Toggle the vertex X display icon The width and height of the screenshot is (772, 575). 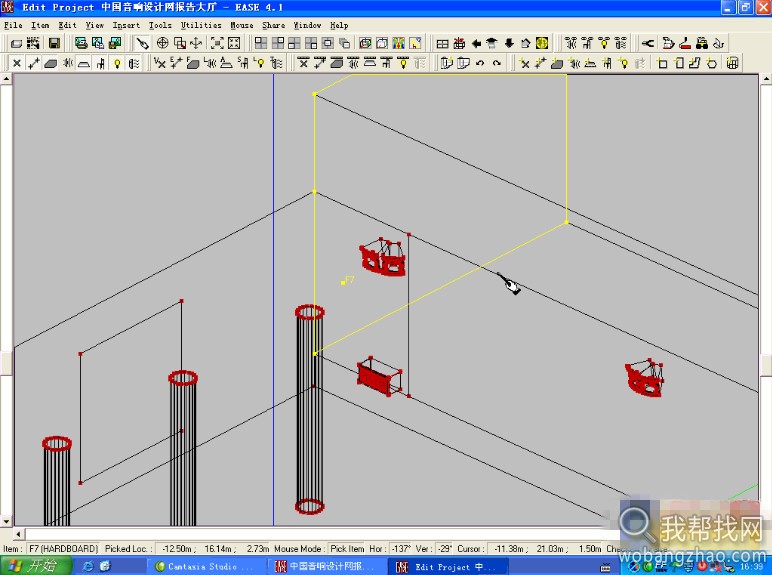[x=17, y=63]
